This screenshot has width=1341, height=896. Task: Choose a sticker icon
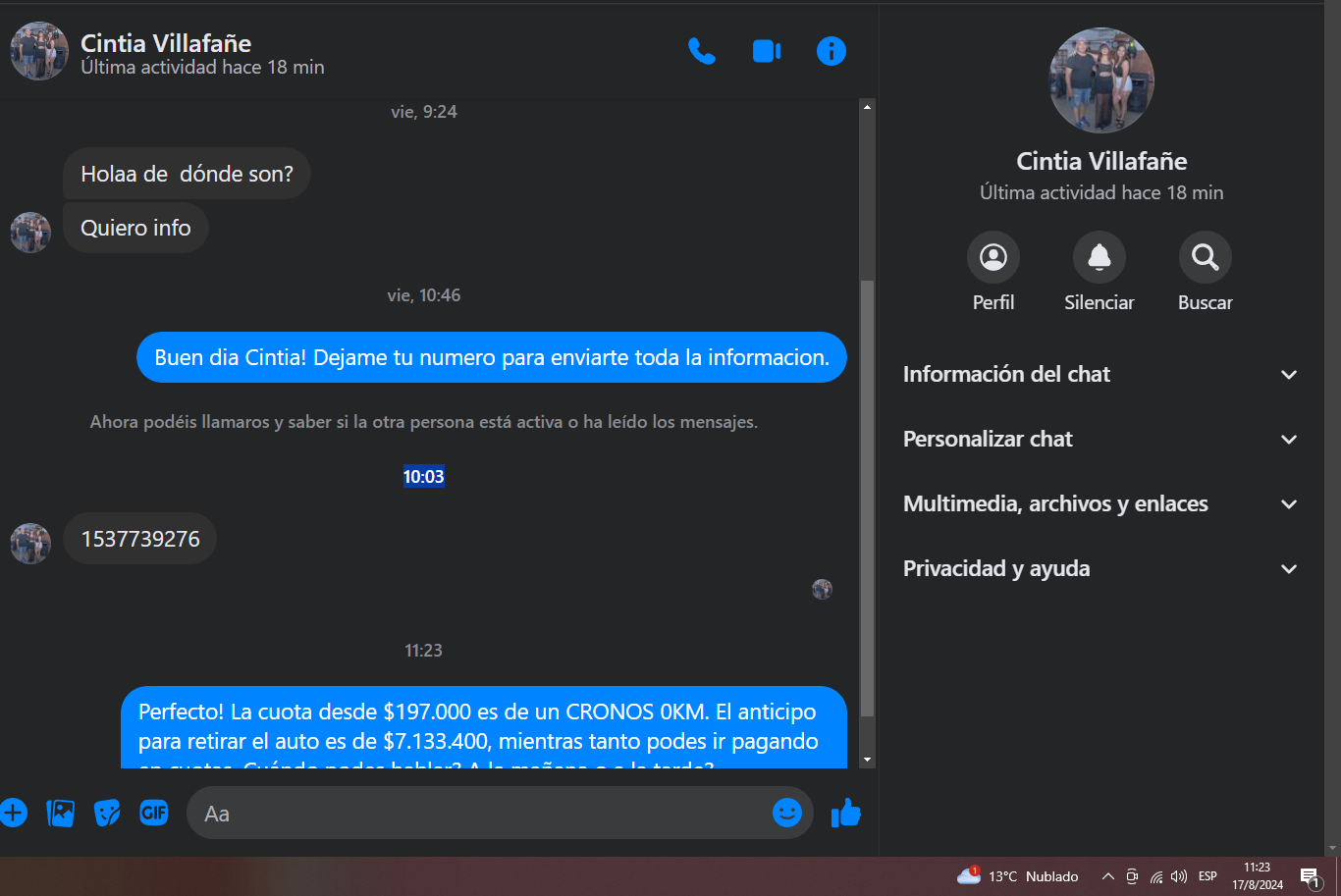click(x=107, y=813)
